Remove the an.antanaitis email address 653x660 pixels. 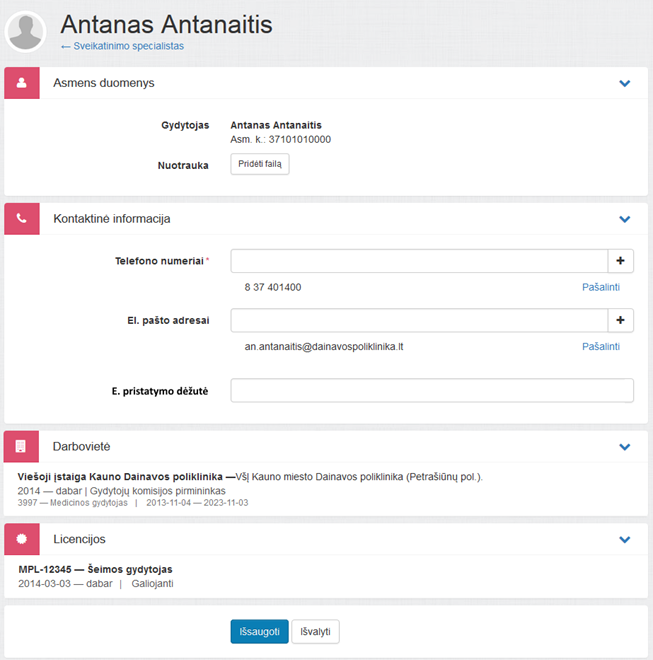click(601, 347)
